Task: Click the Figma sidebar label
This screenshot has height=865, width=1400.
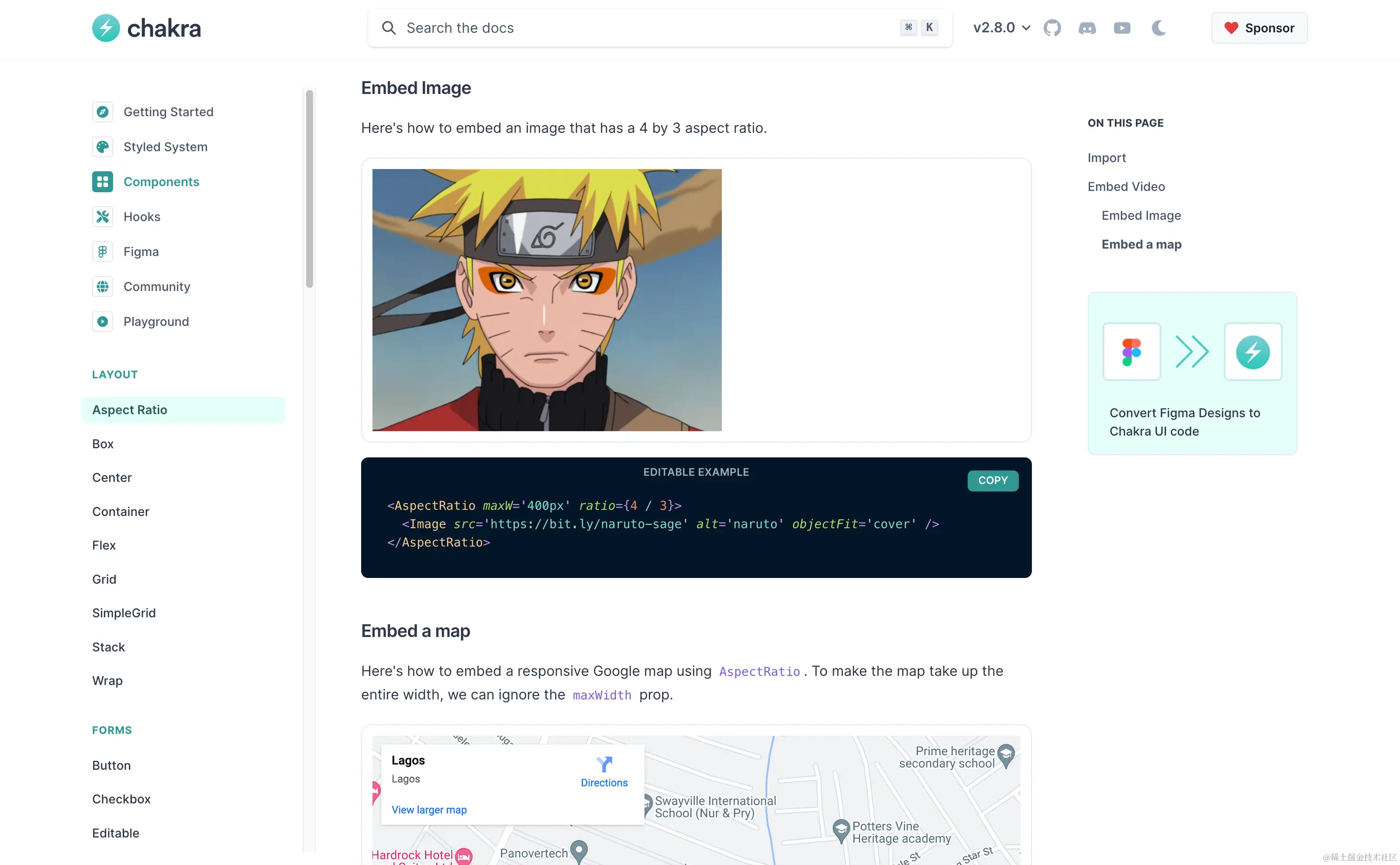Action: point(141,252)
